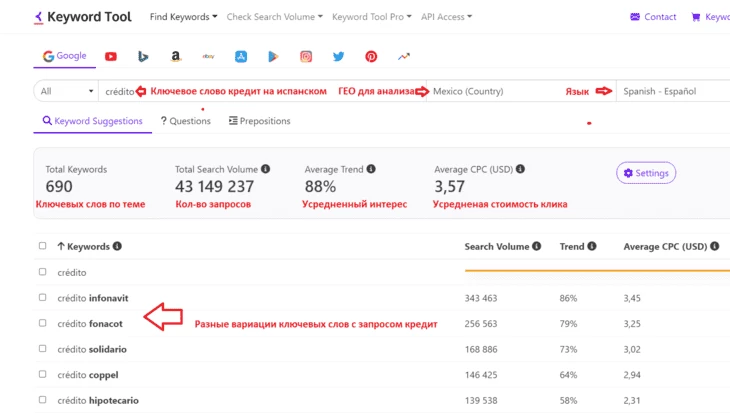Image resolution: width=730 pixels, height=413 pixels.
Task: Check the crédito fonacot checkbox
Action: (42, 323)
